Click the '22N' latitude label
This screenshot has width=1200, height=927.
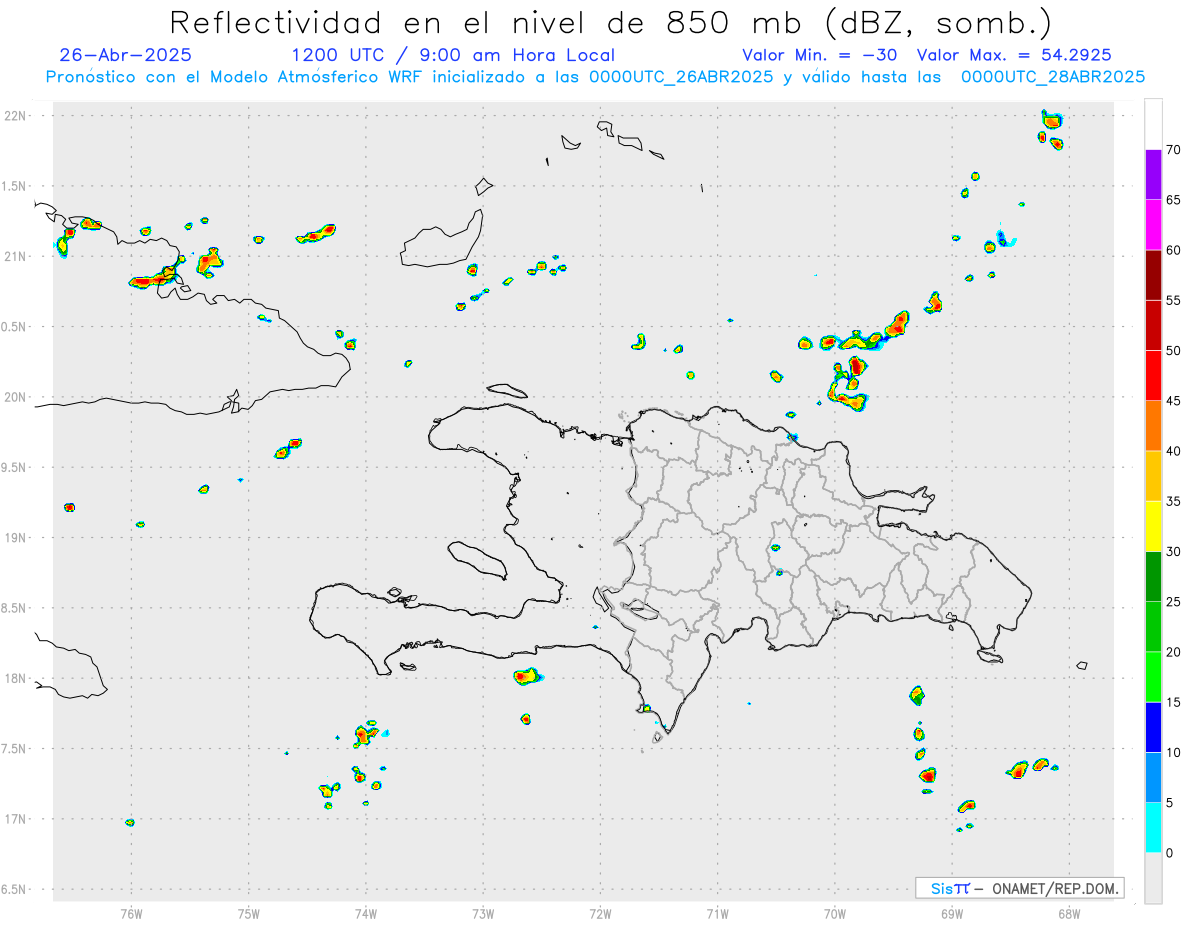[16, 116]
